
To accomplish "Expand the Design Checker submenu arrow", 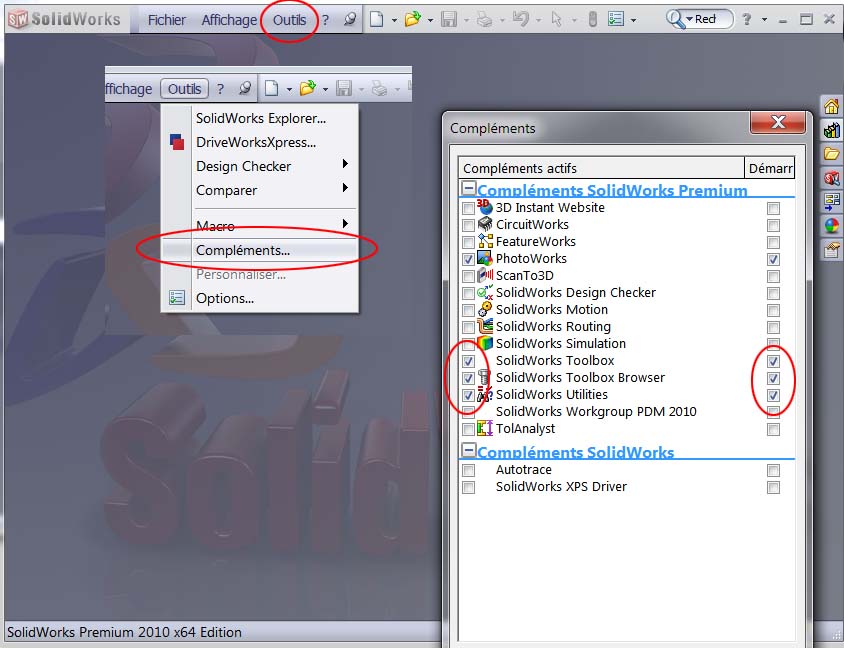I will point(346,164).
